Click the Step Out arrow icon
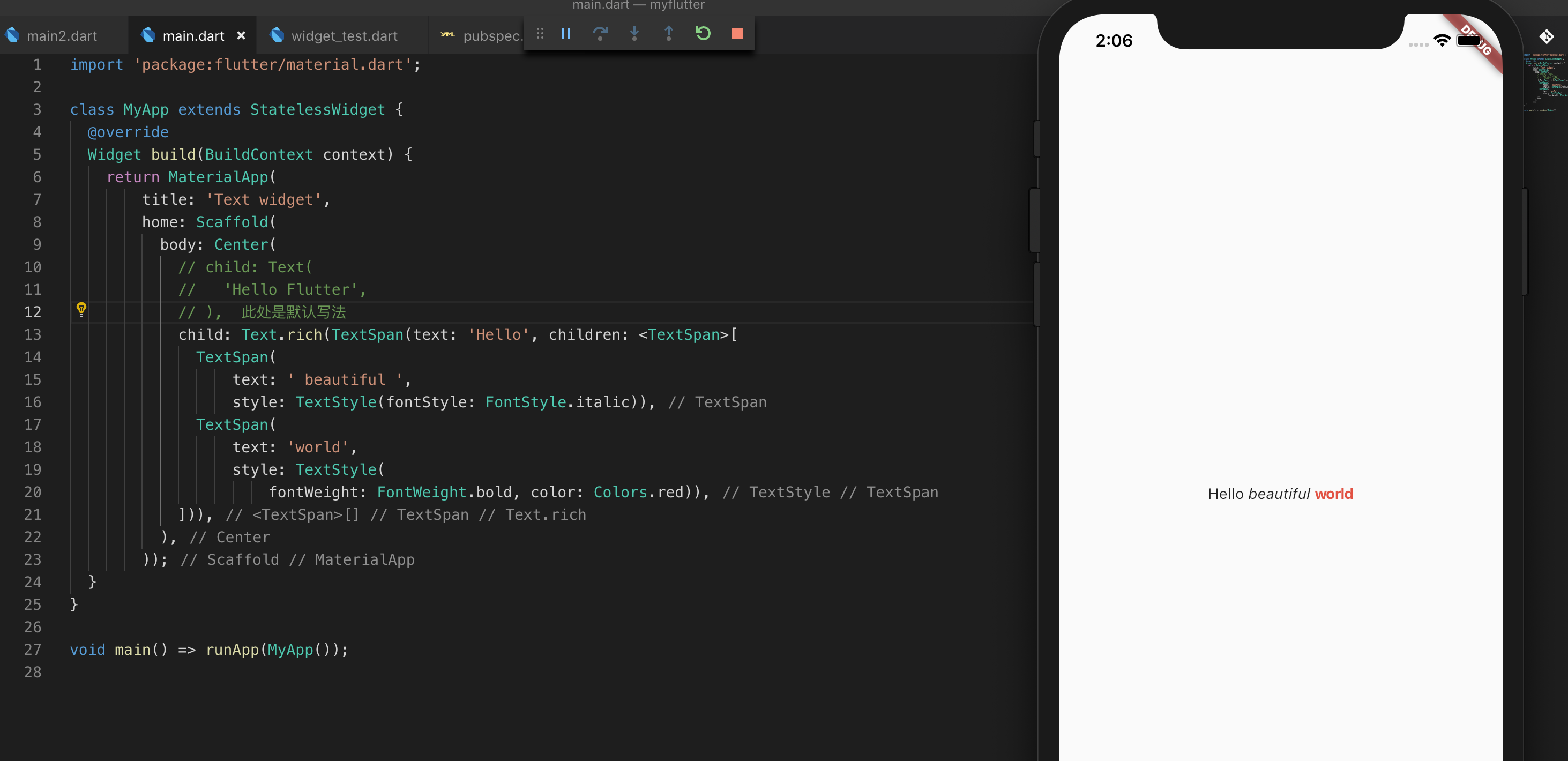 pyautogui.click(x=668, y=33)
